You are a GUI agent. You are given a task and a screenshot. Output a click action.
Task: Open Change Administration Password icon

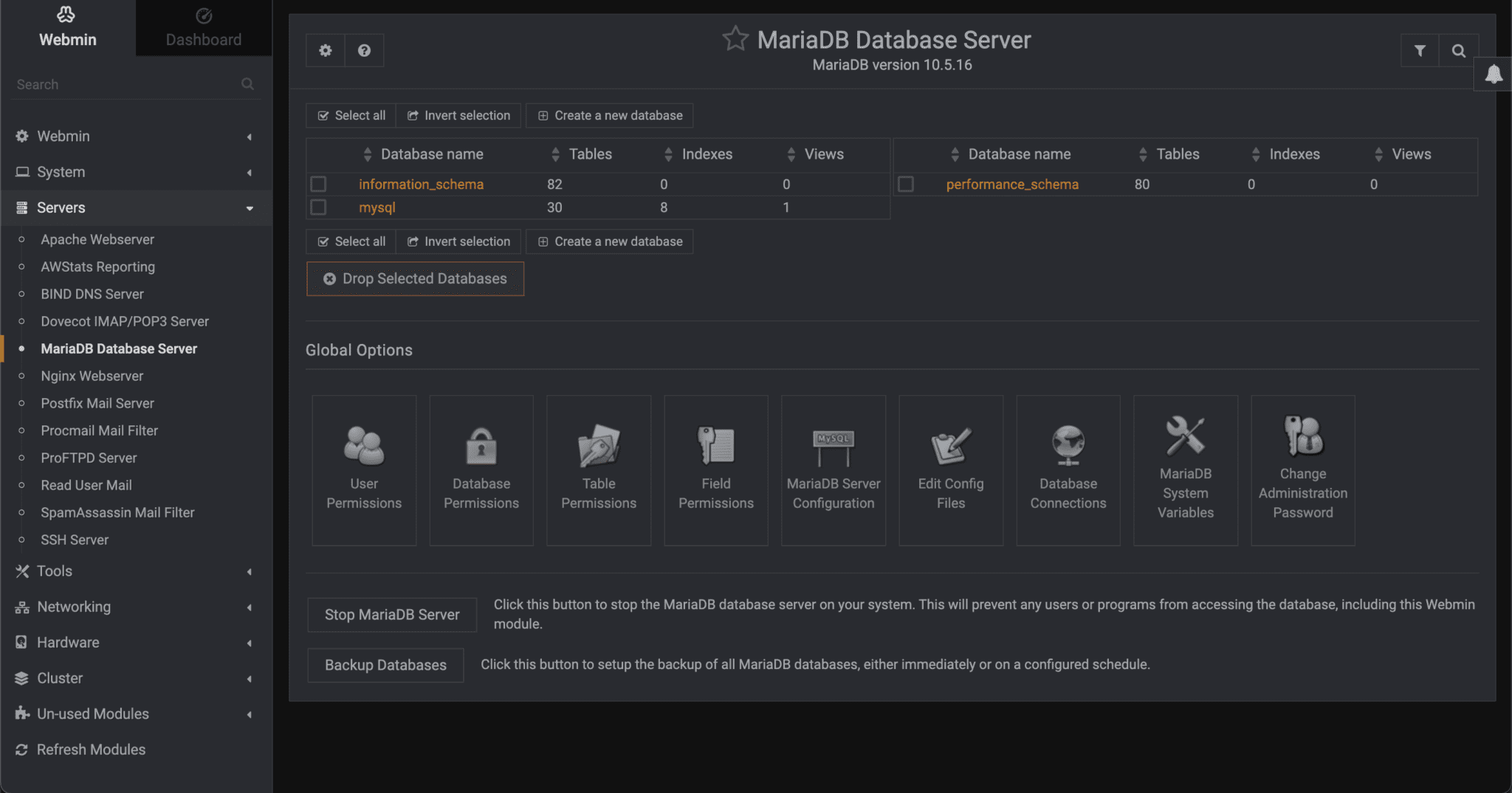1303,435
